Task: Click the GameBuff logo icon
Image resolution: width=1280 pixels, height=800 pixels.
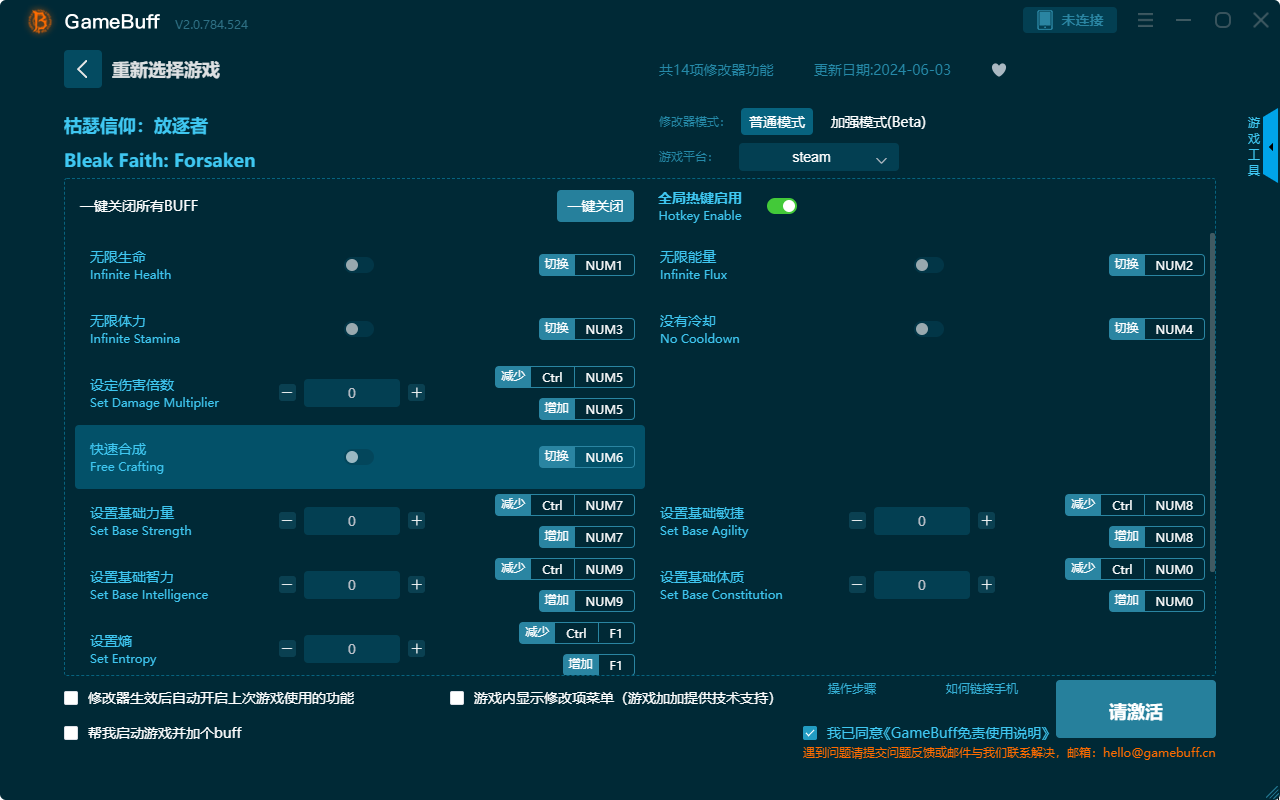Action: (40, 21)
